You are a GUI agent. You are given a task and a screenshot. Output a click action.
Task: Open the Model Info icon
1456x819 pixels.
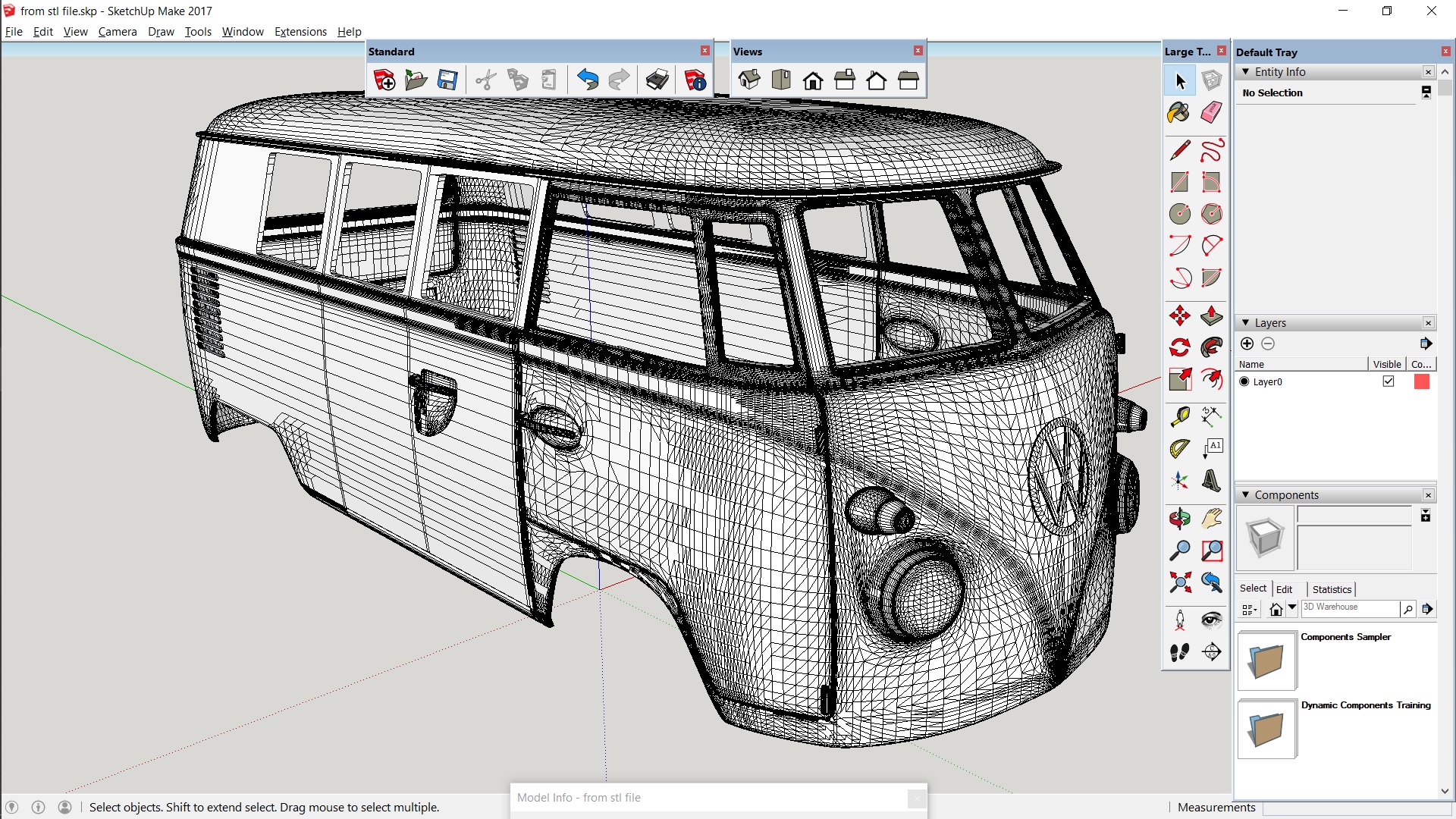click(x=695, y=80)
